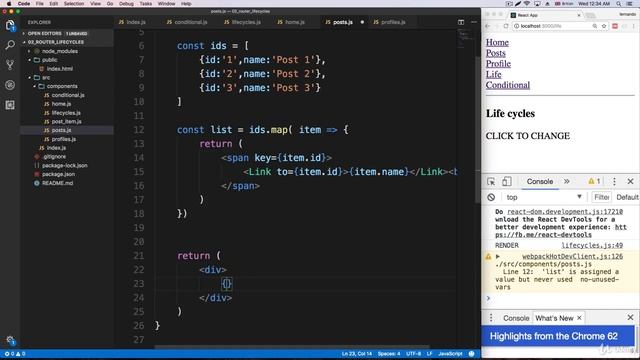Open the Explorer view in activity bar
Image resolution: width=640 pixels, height=360 pixels.
click(10, 25)
